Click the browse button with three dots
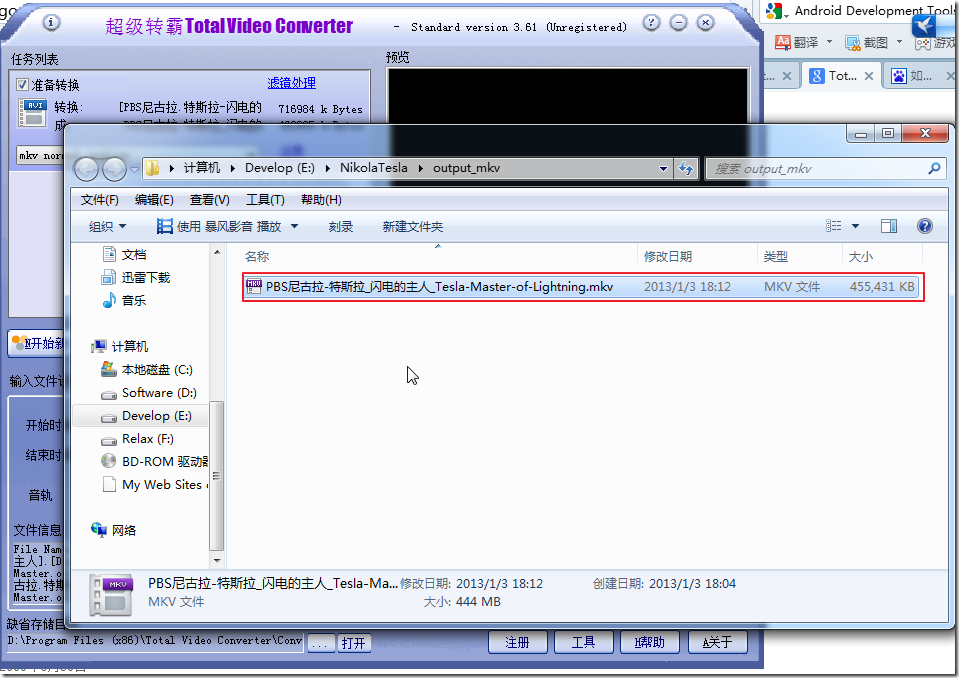Image resolution: width=959 pixels, height=678 pixels. coord(321,643)
